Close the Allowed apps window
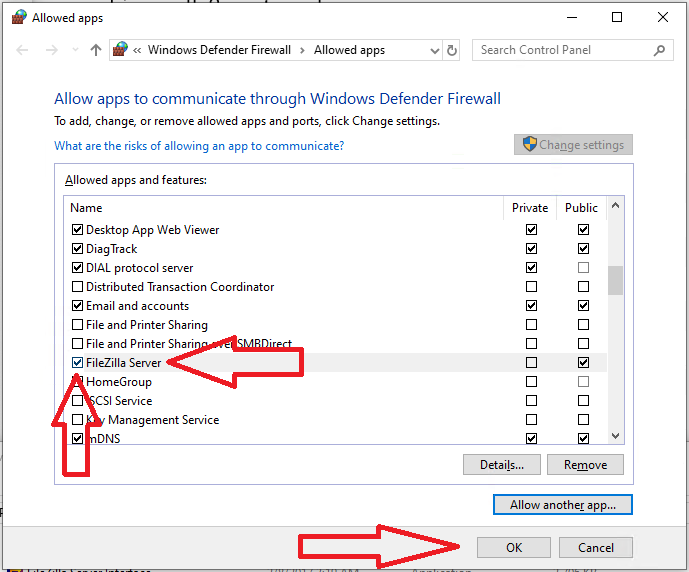Image resolution: width=689 pixels, height=572 pixels. pos(663,18)
